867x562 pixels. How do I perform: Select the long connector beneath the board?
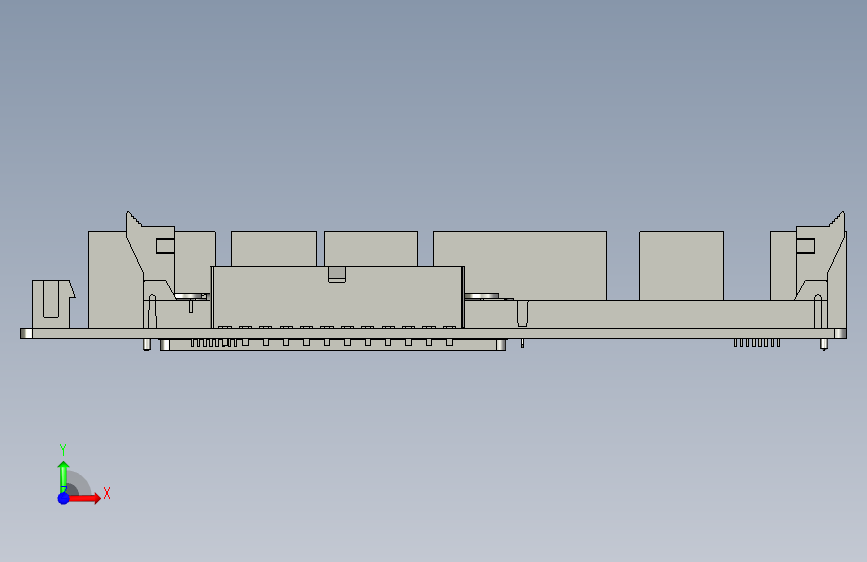(333, 345)
